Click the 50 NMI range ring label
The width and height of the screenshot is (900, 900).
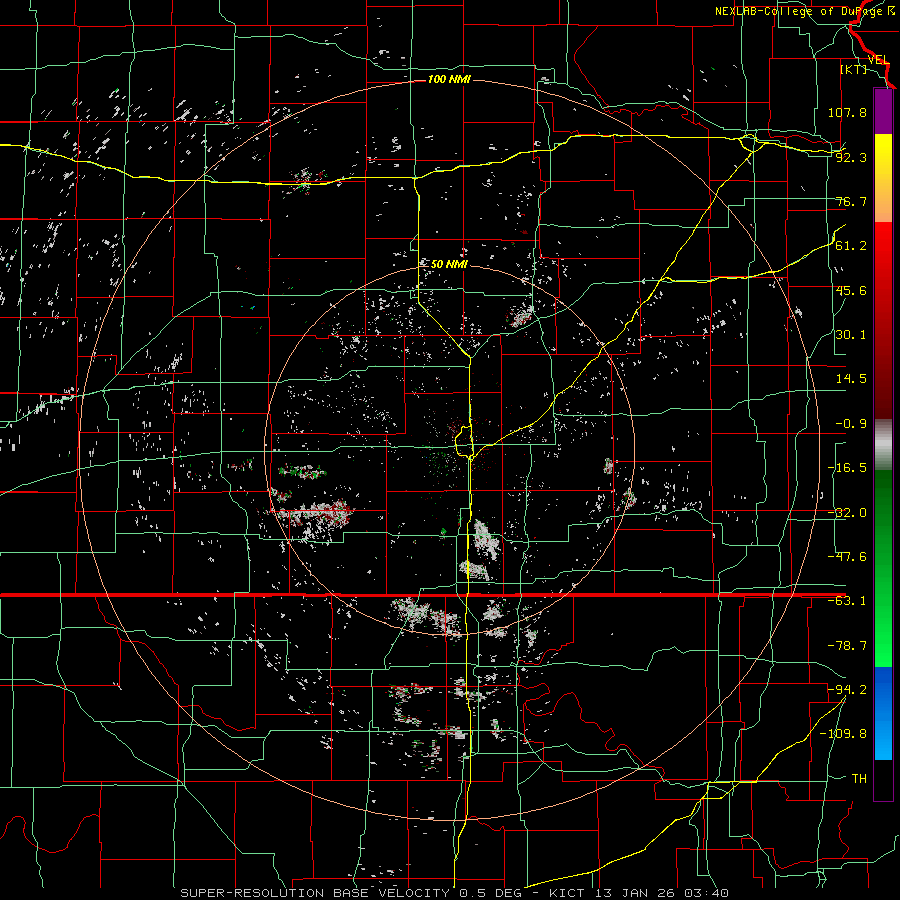pyautogui.click(x=449, y=264)
